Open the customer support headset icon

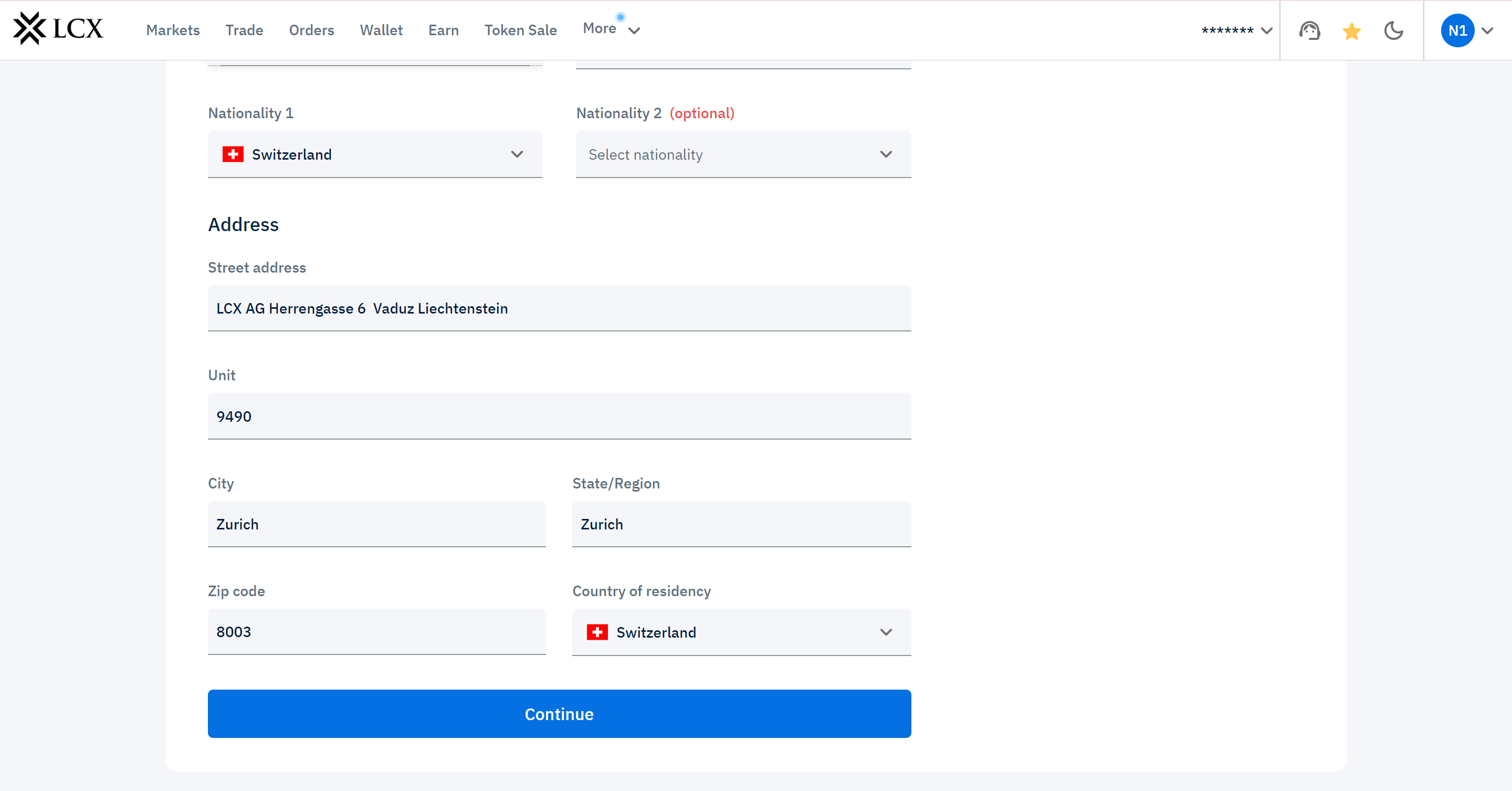1309,30
